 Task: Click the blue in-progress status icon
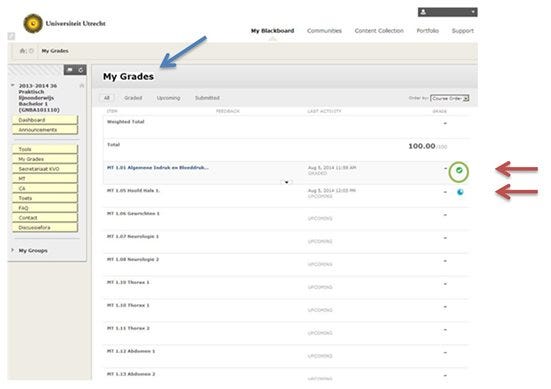point(460,192)
